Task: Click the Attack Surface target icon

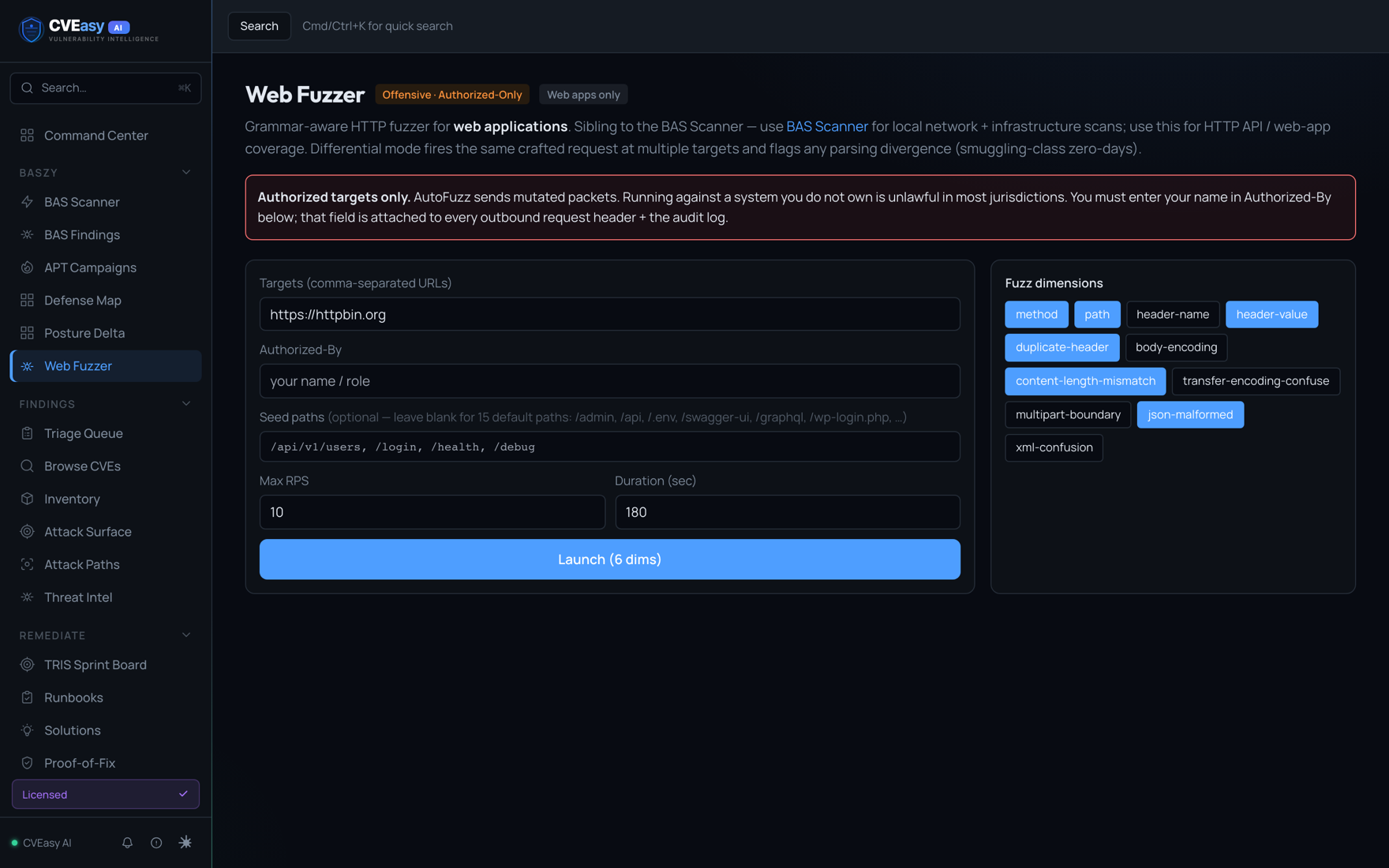Action: pos(28,532)
